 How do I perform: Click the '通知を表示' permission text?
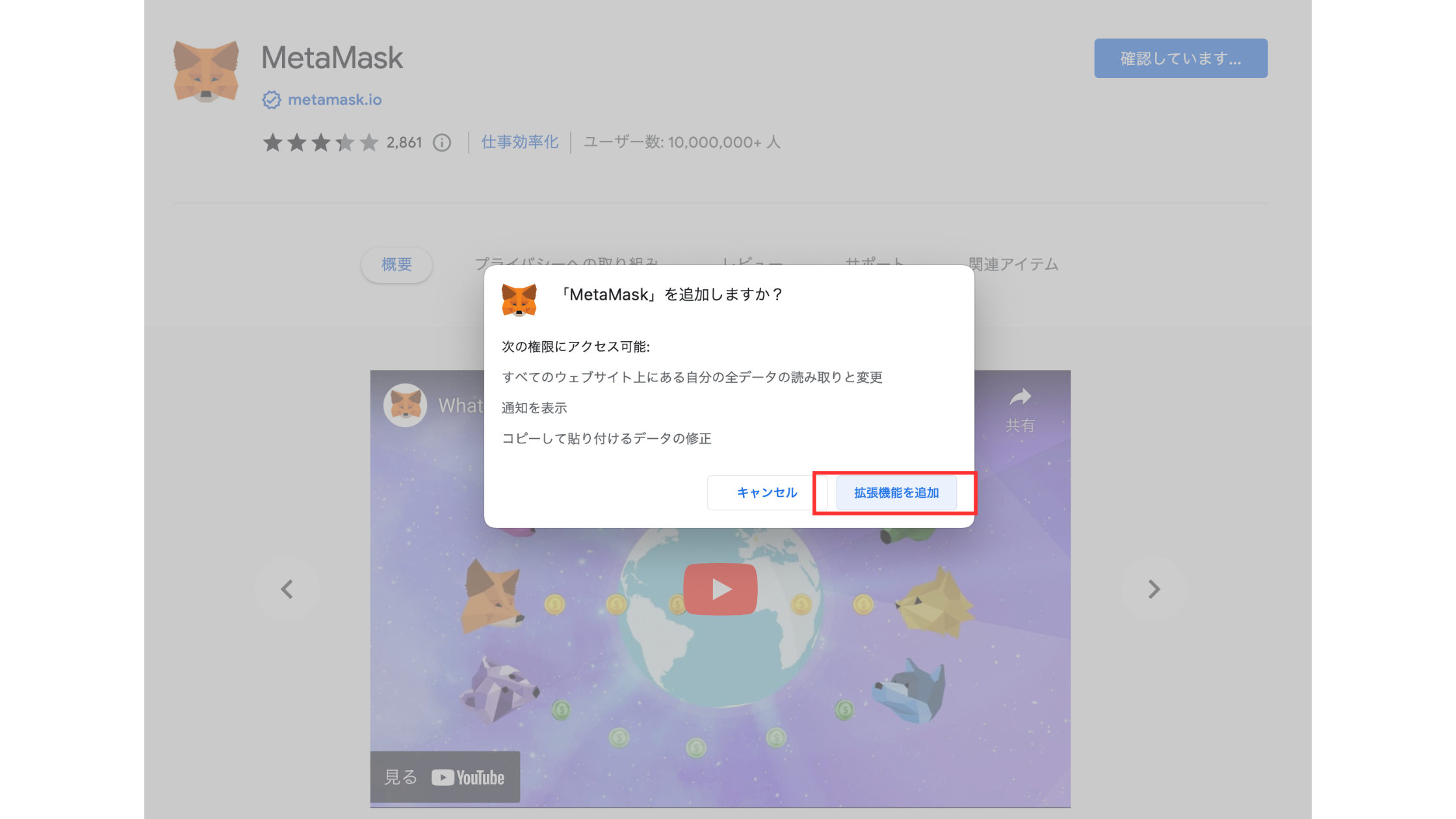(x=534, y=408)
